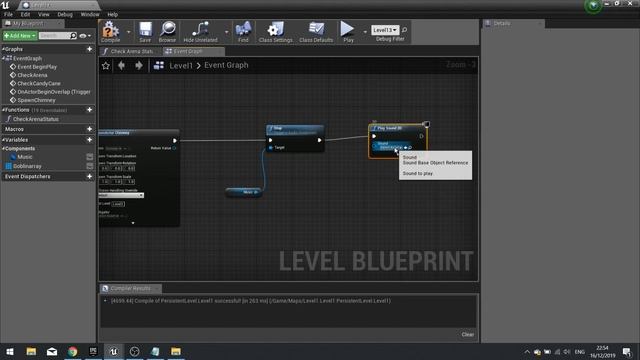Open the Debug menu

click(x=65, y=14)
